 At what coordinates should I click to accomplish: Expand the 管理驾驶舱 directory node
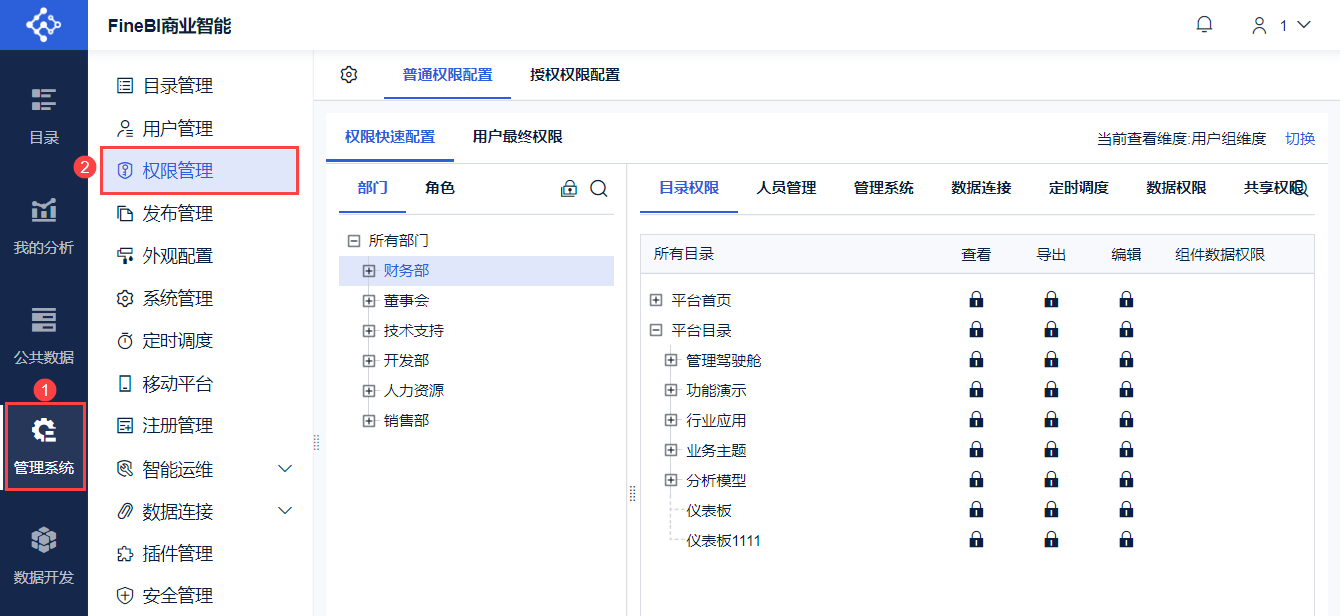point(671,360)
